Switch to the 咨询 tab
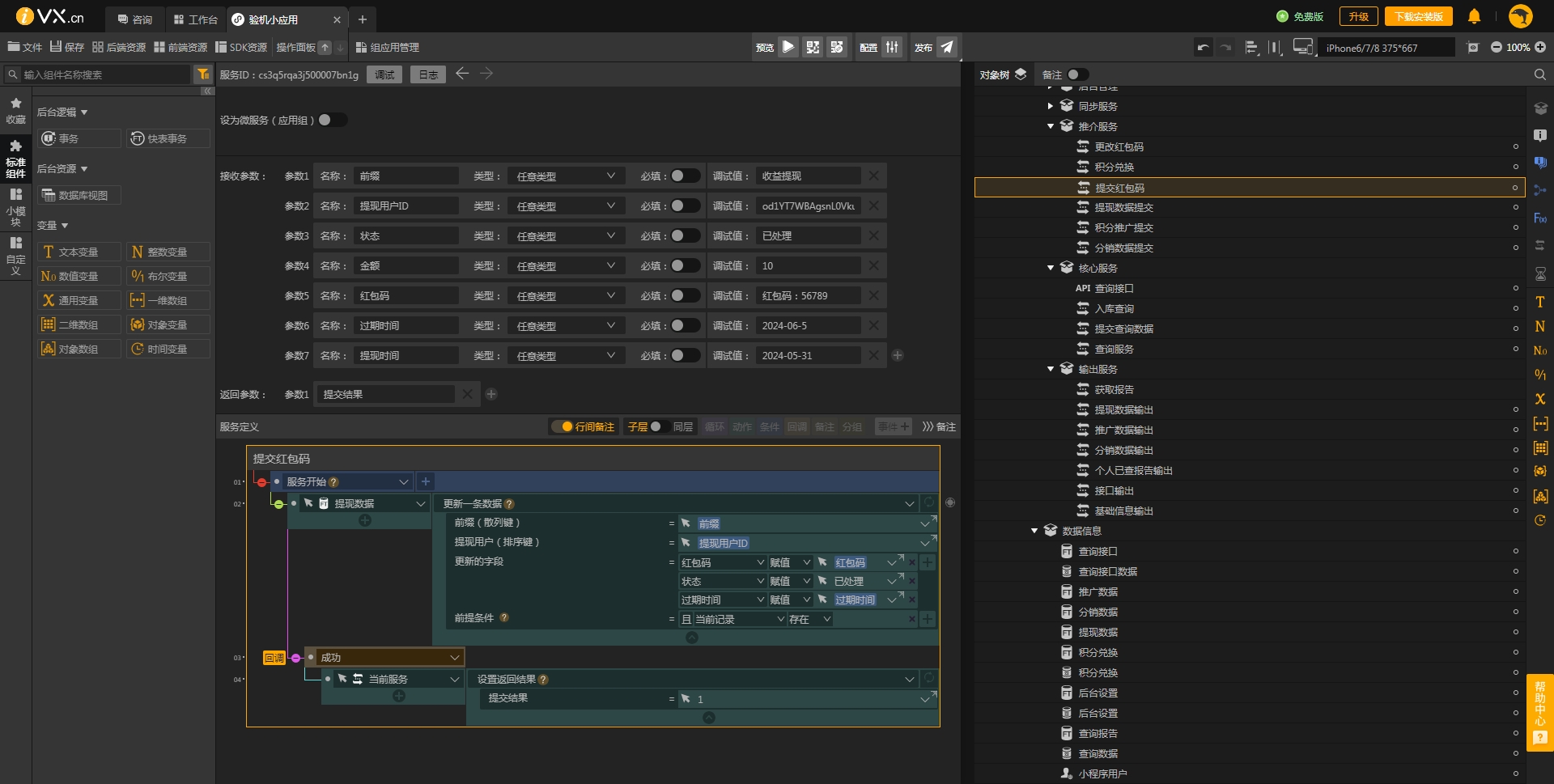Screen dimensions: 1554x784 [134, 19]
